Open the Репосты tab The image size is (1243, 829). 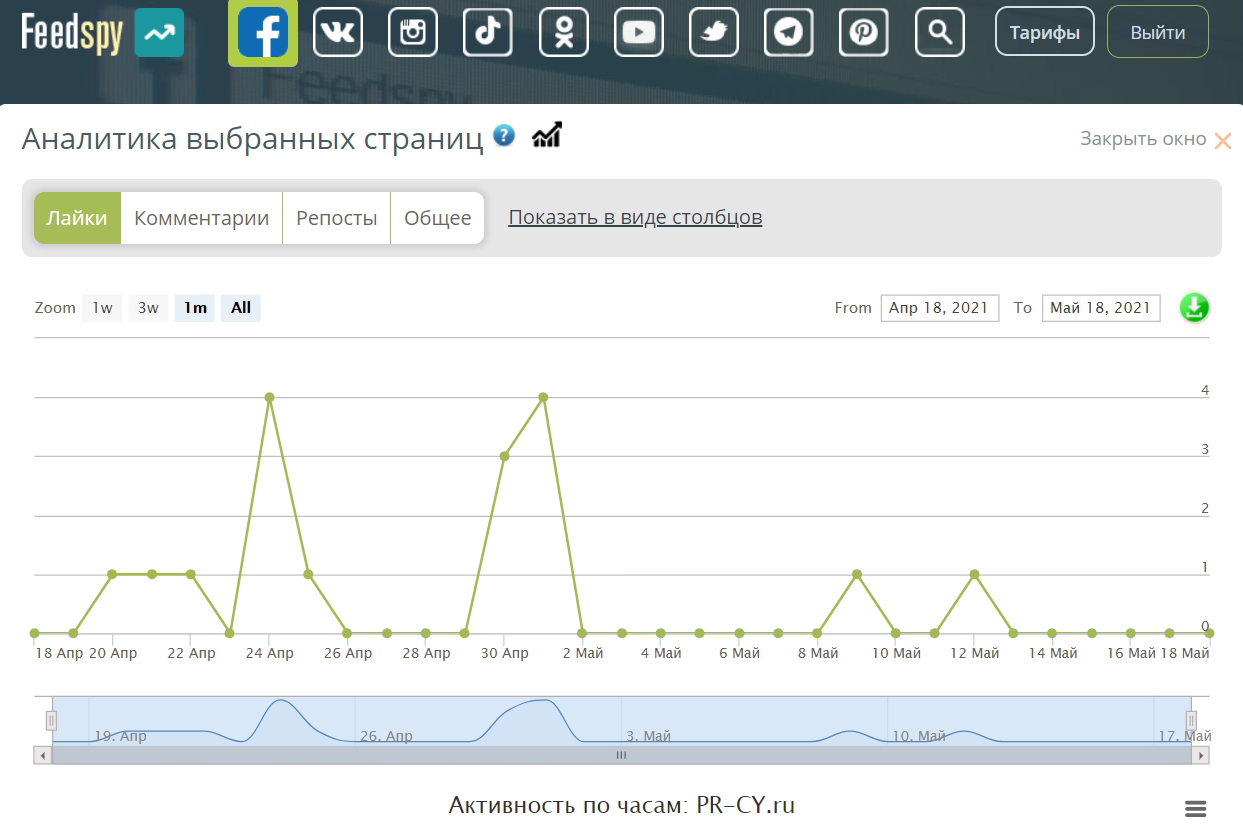(336, 217)
